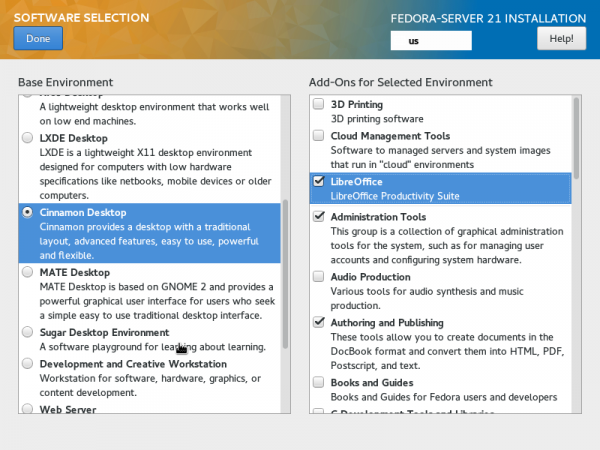Screen dimensions: 600x450
Task: Uncheck Authoring and Publishing checkbox
Action: pos(318,322)
